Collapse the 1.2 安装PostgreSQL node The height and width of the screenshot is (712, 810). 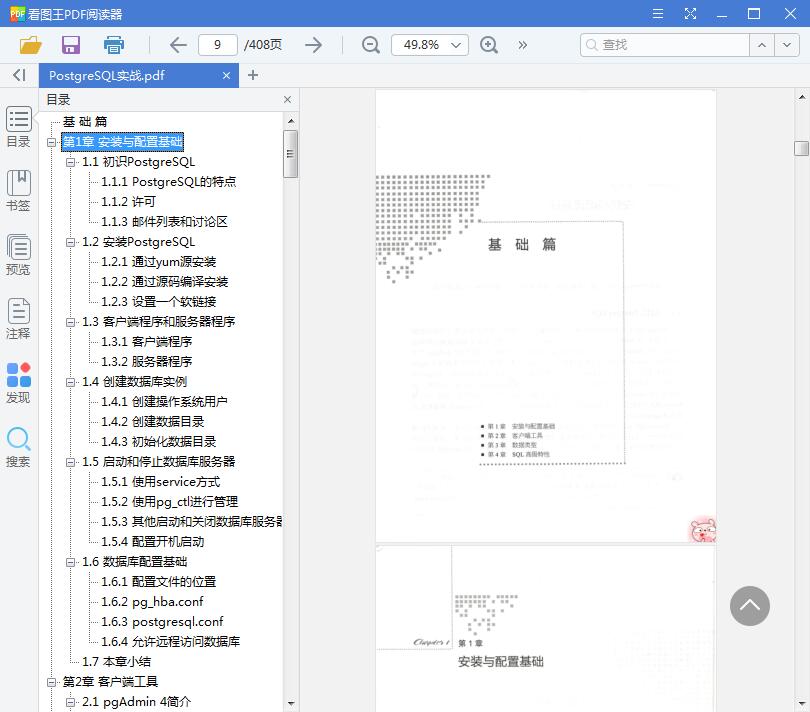click(70, 242)
